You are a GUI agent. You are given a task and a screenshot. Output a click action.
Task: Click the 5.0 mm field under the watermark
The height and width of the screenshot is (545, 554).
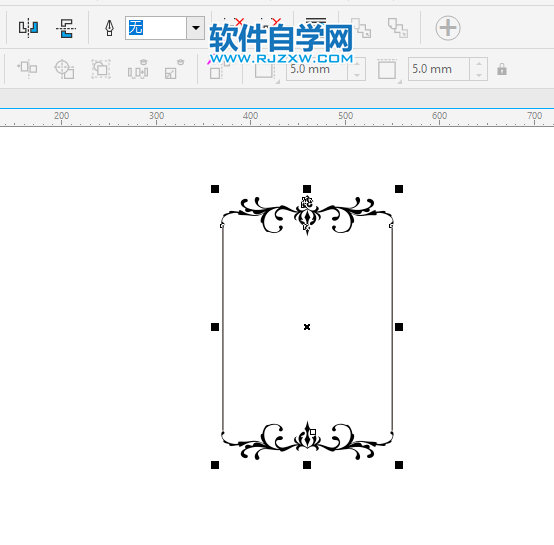317,69
